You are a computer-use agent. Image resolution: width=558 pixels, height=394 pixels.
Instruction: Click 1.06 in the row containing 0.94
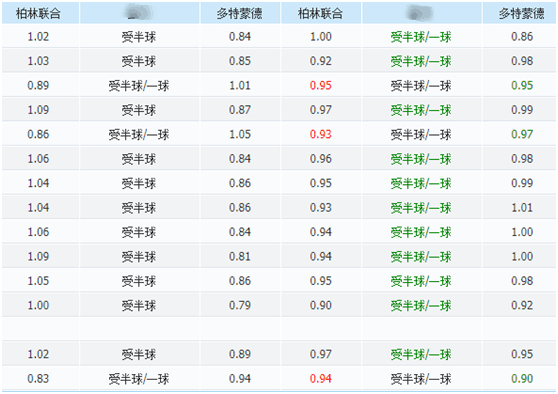point(38,232)
